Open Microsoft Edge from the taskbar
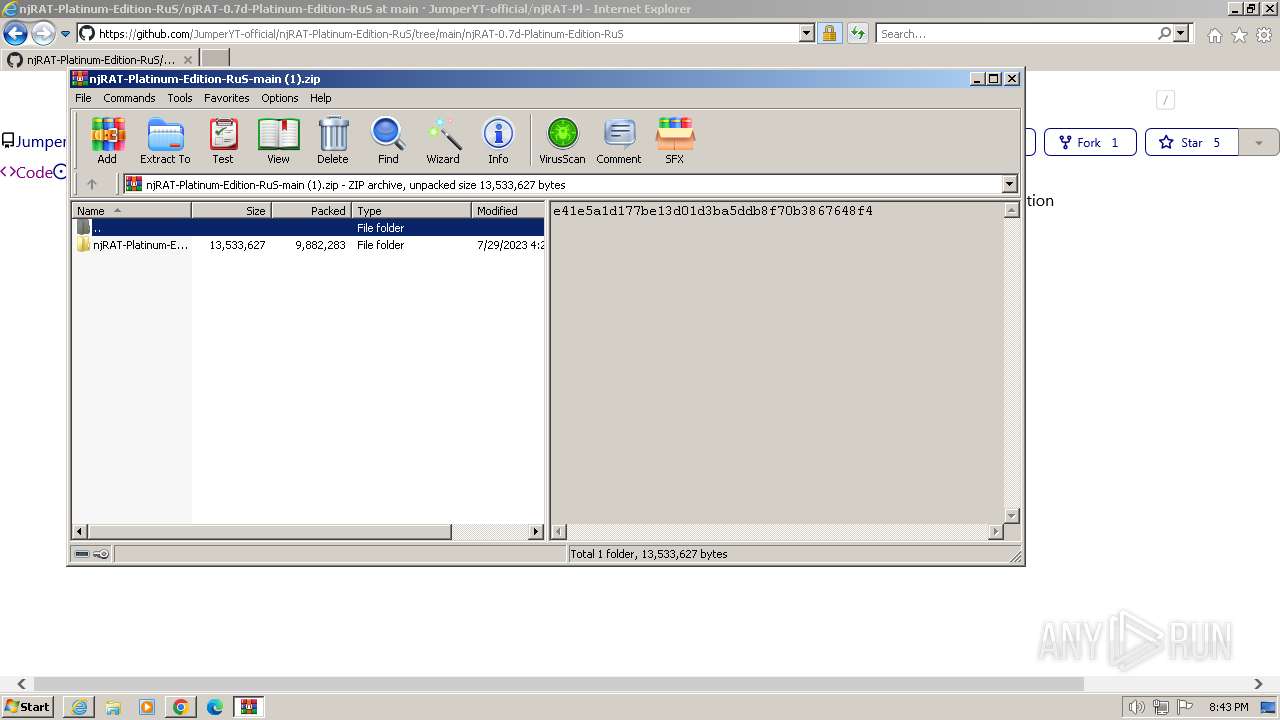 (215, 707)
